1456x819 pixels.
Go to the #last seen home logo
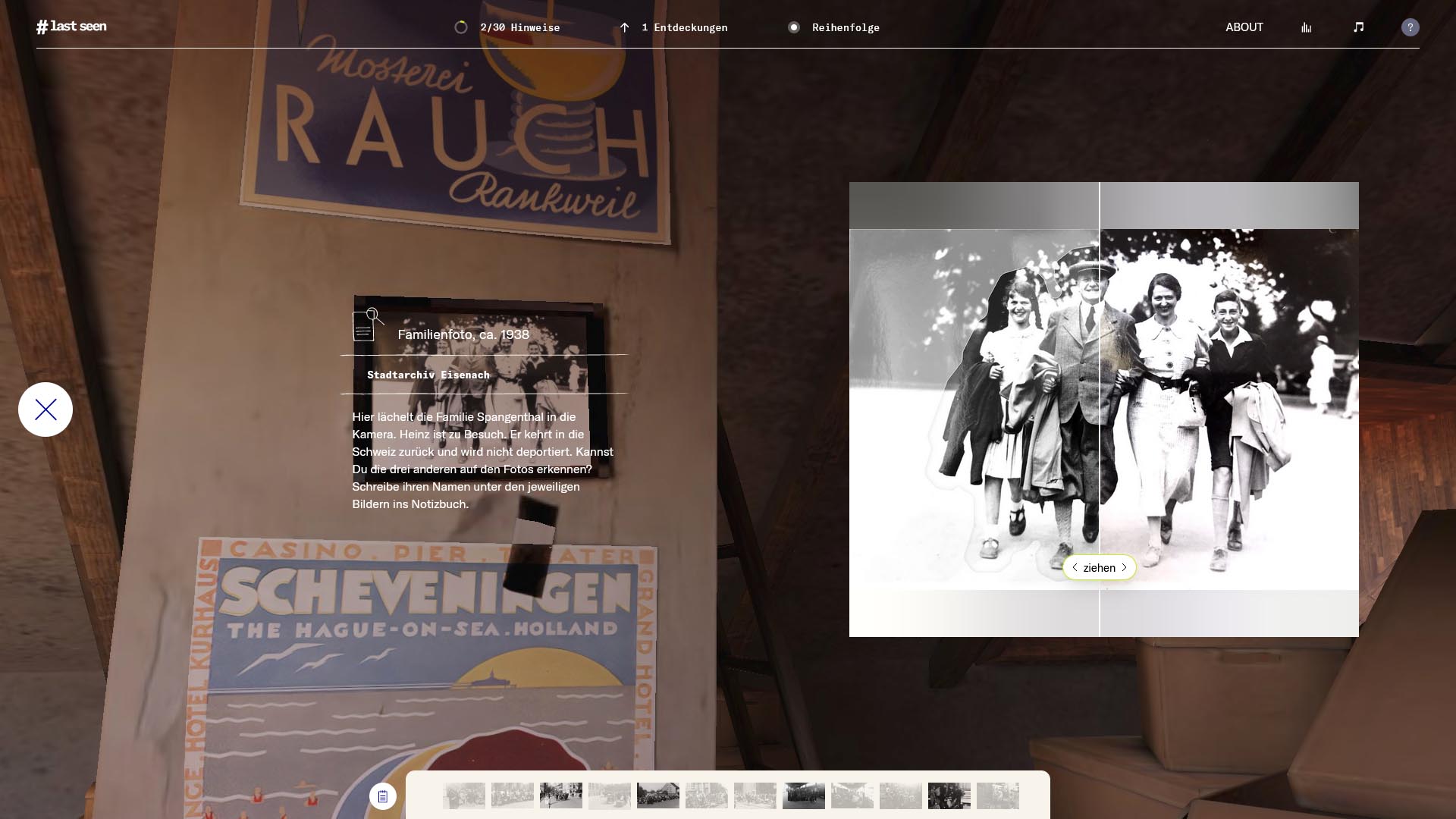(71, 27)
